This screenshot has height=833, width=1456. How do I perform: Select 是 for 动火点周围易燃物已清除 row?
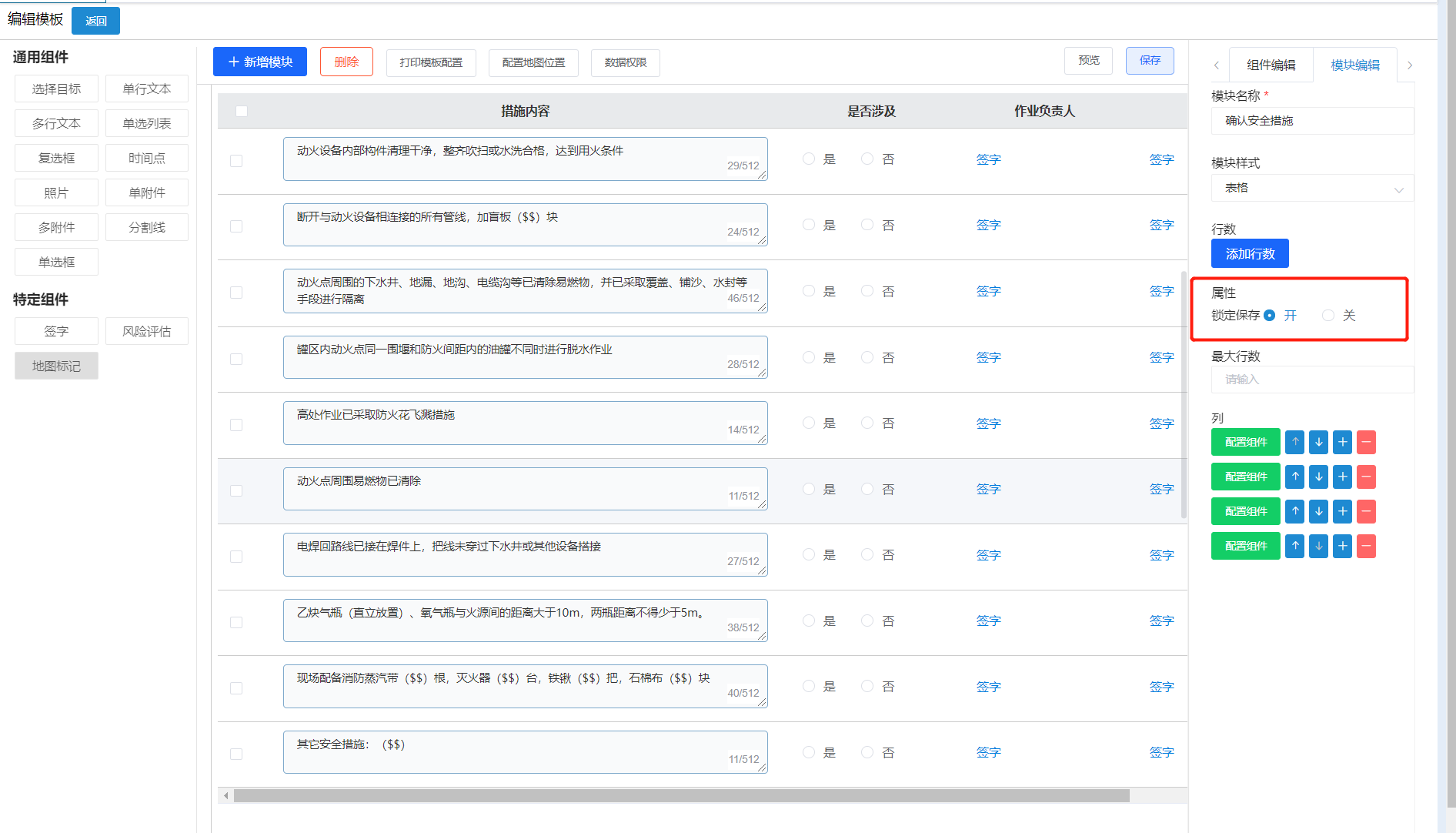tap(809, 489)
